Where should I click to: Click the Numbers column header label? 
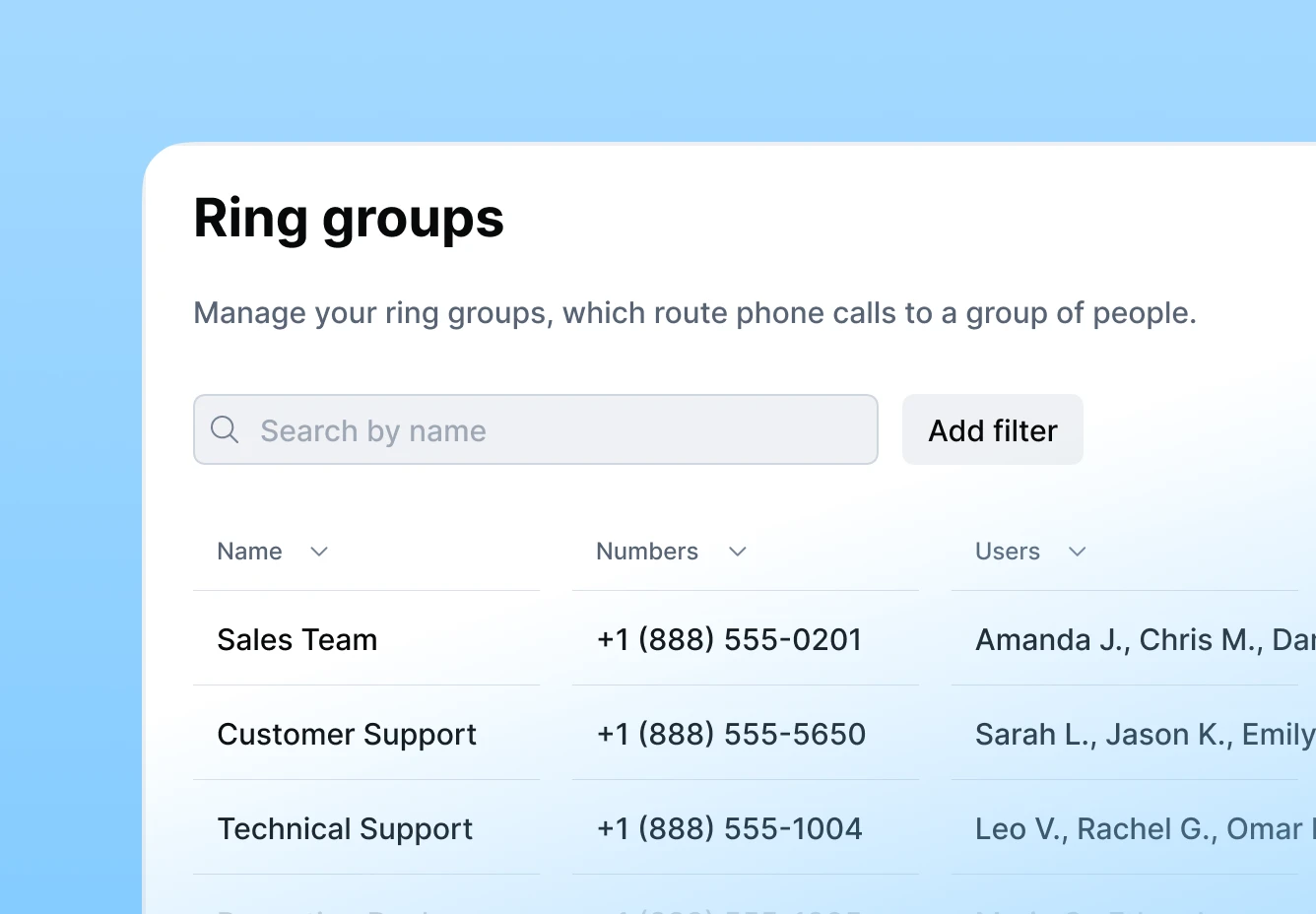click(x=647, y=552)
